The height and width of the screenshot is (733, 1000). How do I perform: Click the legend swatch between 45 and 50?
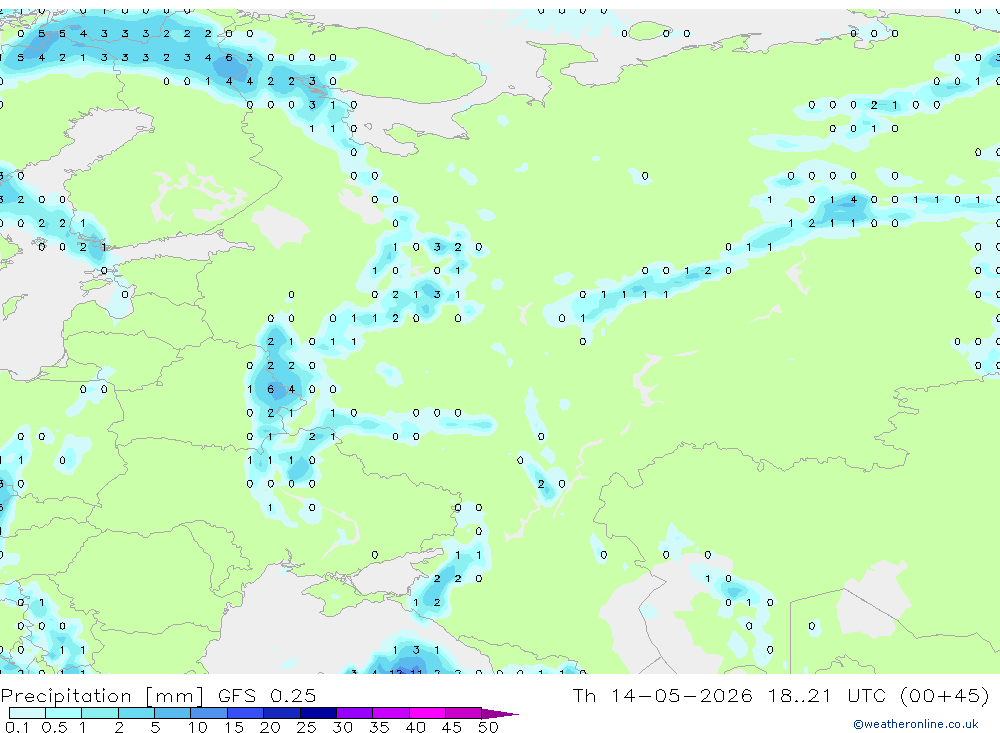[x=464, y=713]
